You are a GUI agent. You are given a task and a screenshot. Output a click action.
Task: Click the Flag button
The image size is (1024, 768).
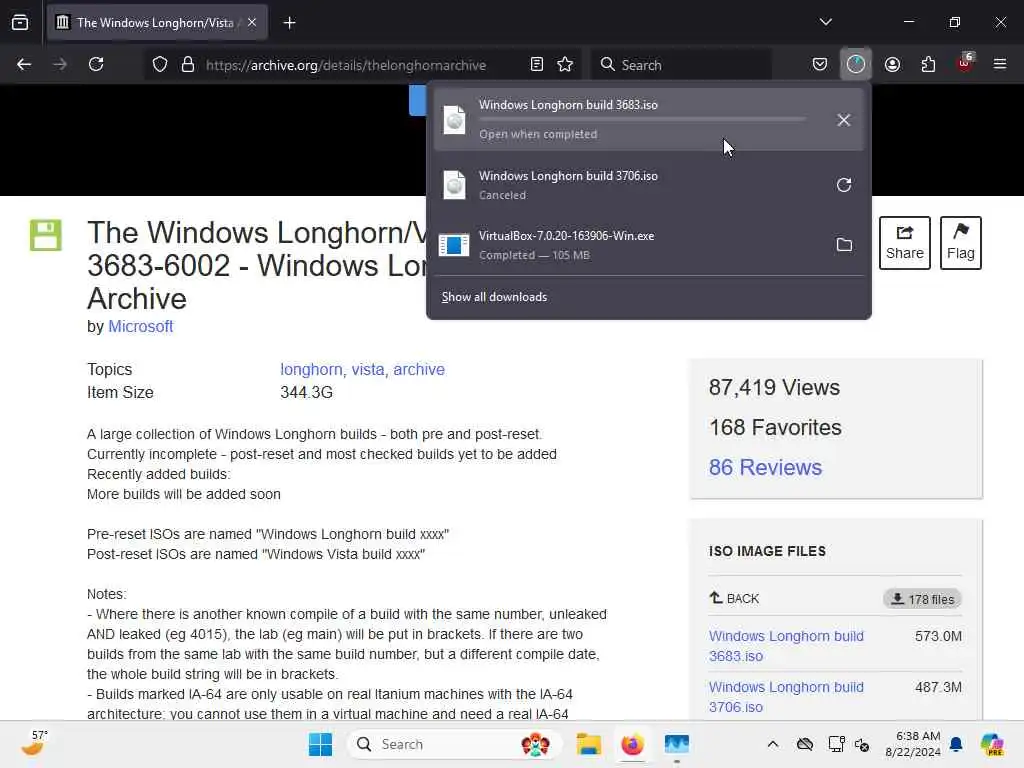tap(961, 242)
